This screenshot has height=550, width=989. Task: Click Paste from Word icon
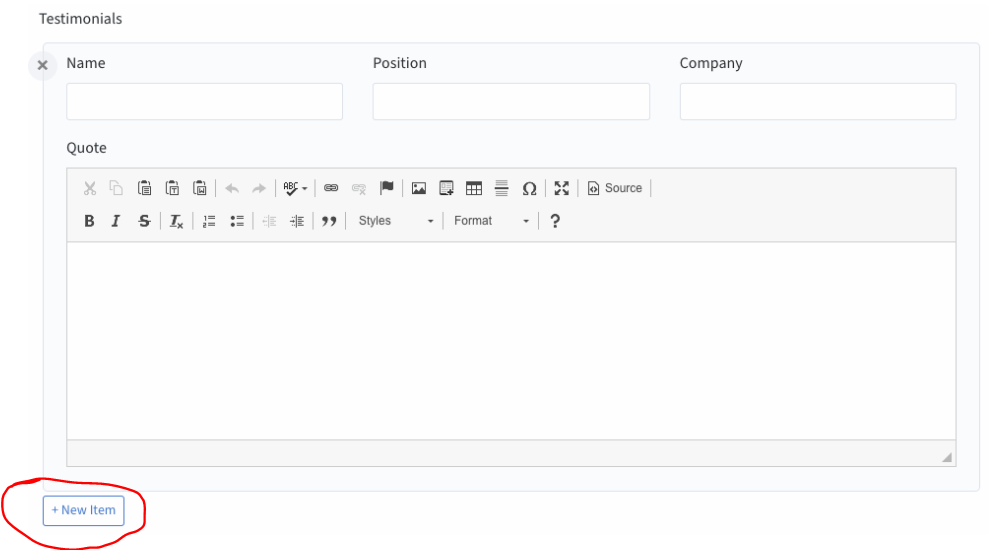coord(200,188)
